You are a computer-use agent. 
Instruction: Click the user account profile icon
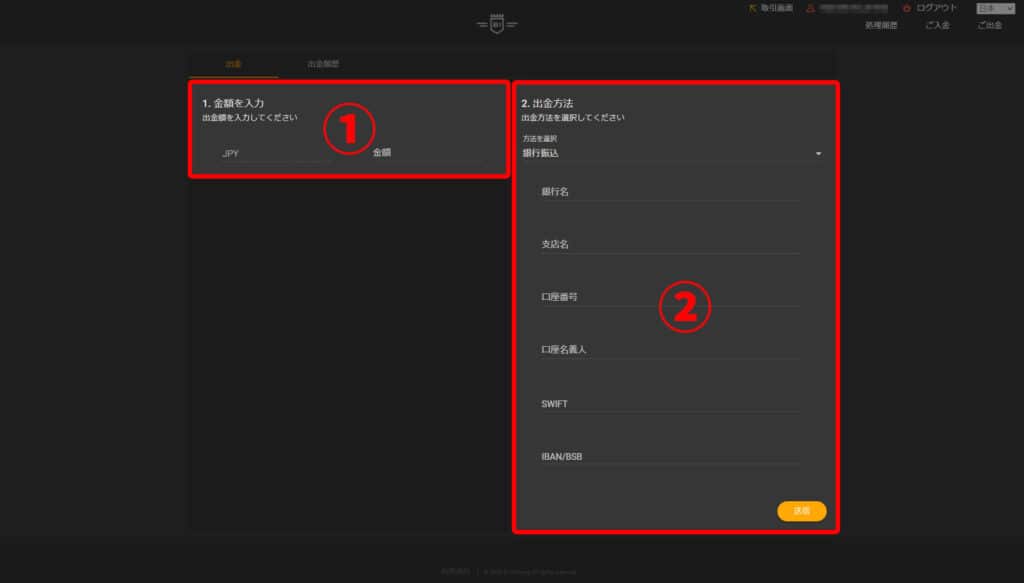[810, 8]
